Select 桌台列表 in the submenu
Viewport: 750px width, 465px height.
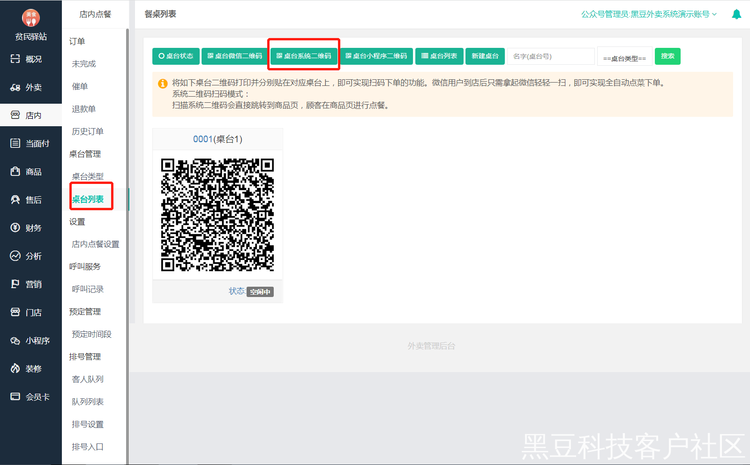88,199
